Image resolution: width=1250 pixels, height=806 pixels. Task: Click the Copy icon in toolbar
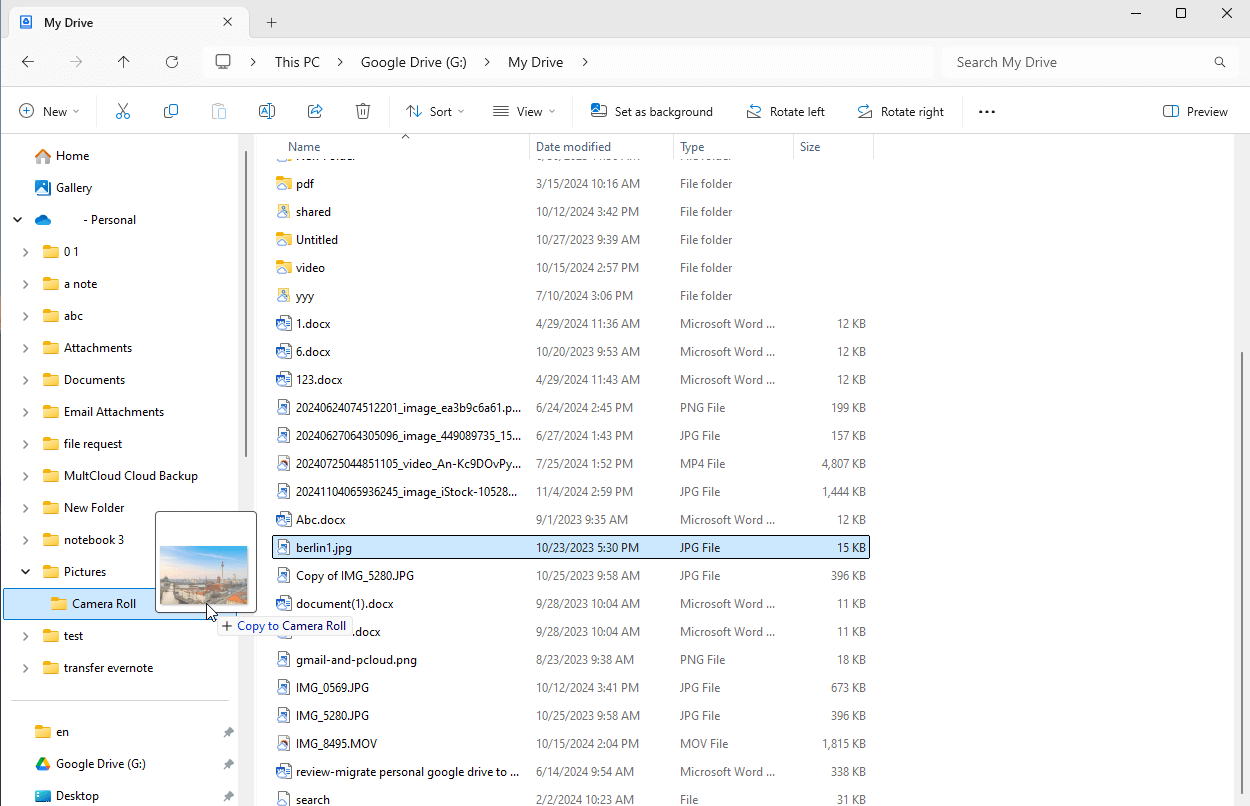(x=171, y=112)
